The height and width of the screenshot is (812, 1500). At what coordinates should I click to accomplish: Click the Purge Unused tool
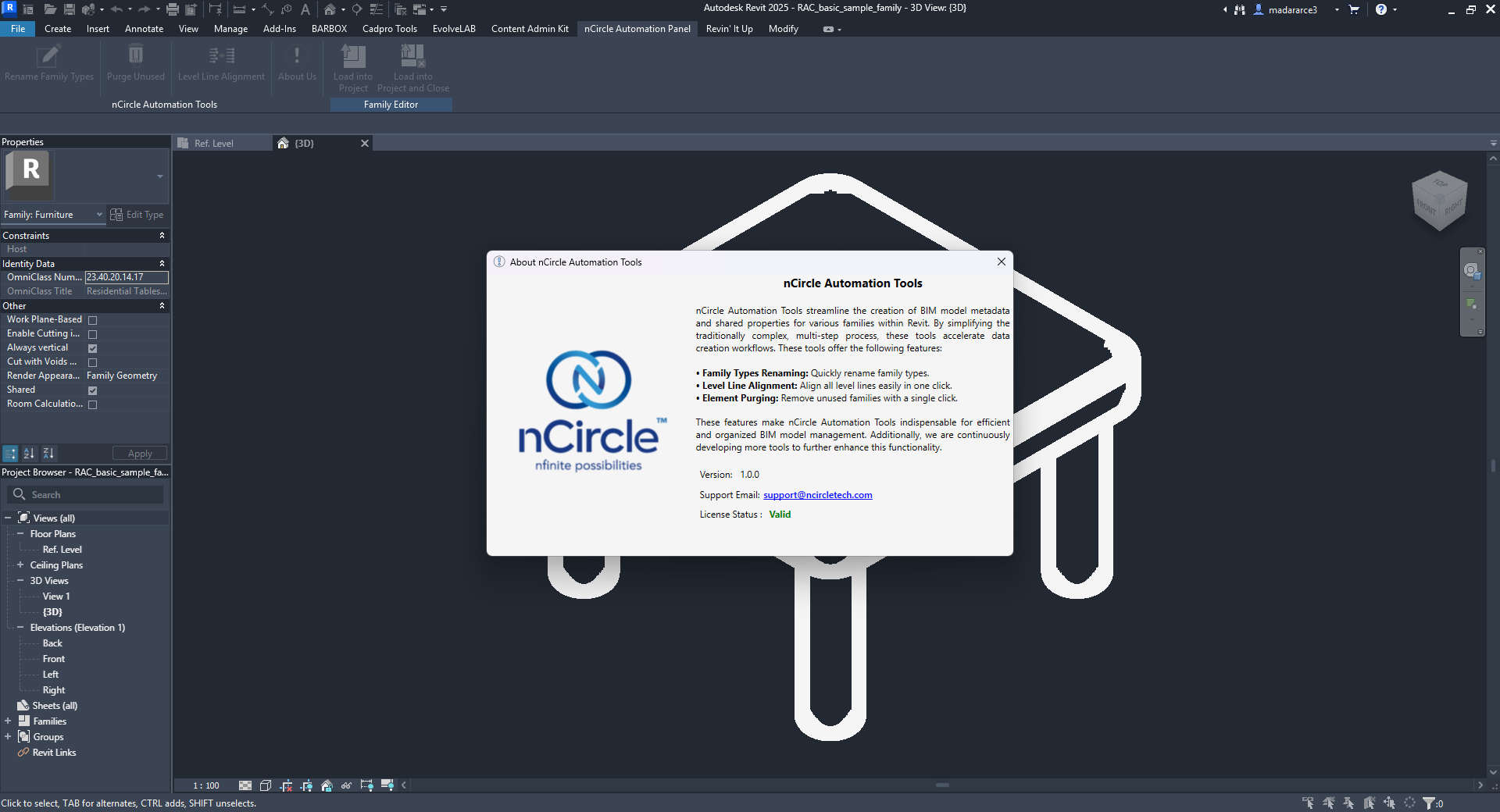coord(136,64)
